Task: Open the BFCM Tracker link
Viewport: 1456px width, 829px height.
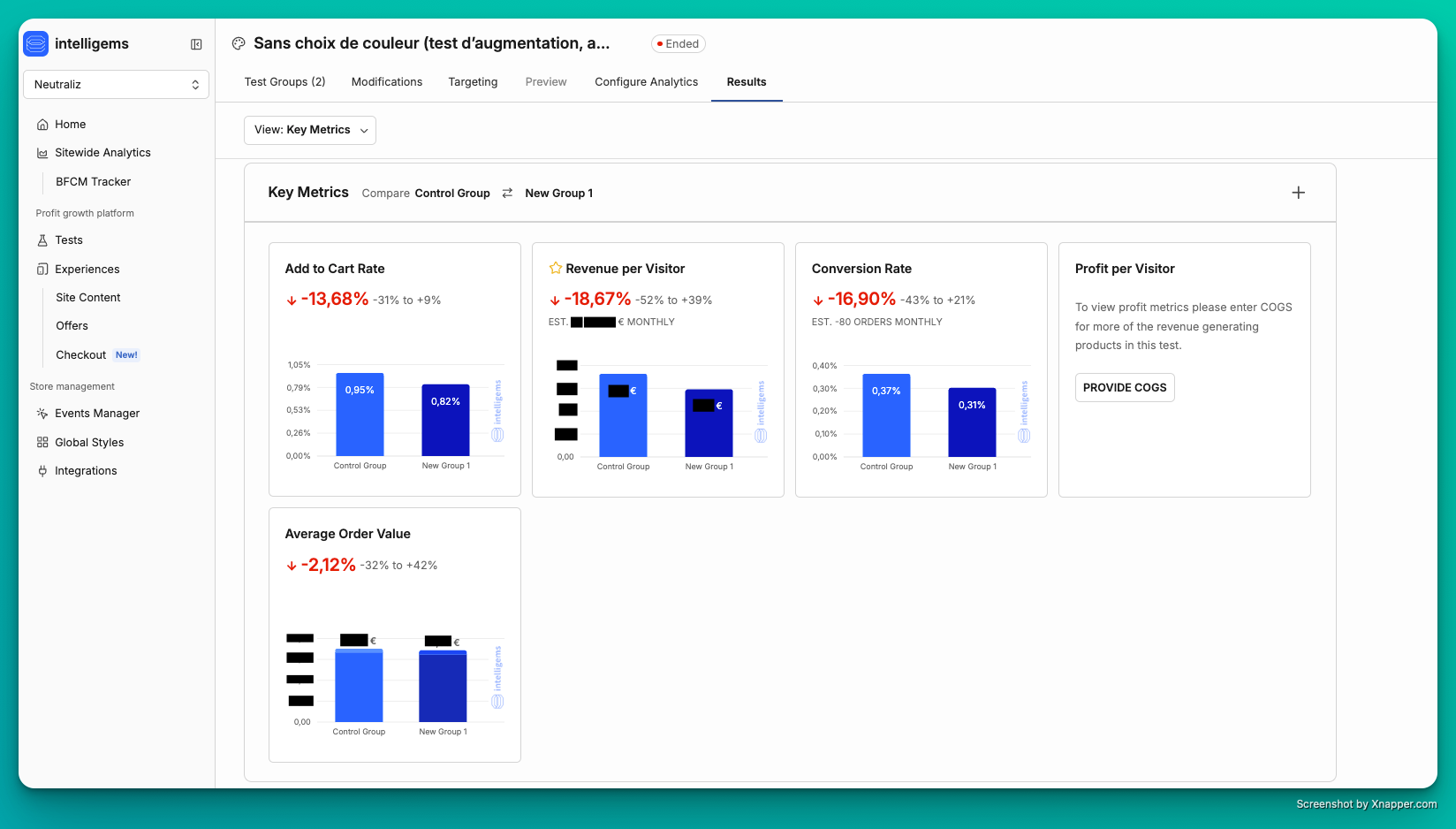Action: coord(93,182)
